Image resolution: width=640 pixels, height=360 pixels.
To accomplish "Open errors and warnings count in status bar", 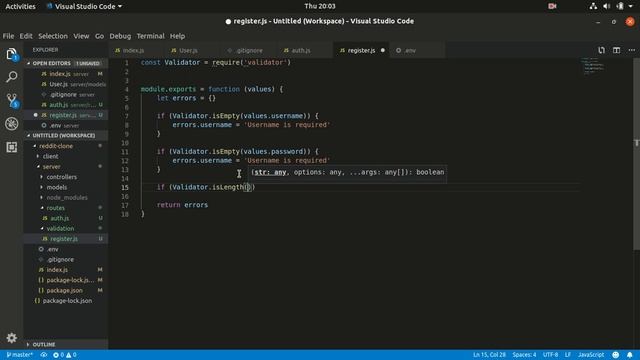I will coord(64,355).
